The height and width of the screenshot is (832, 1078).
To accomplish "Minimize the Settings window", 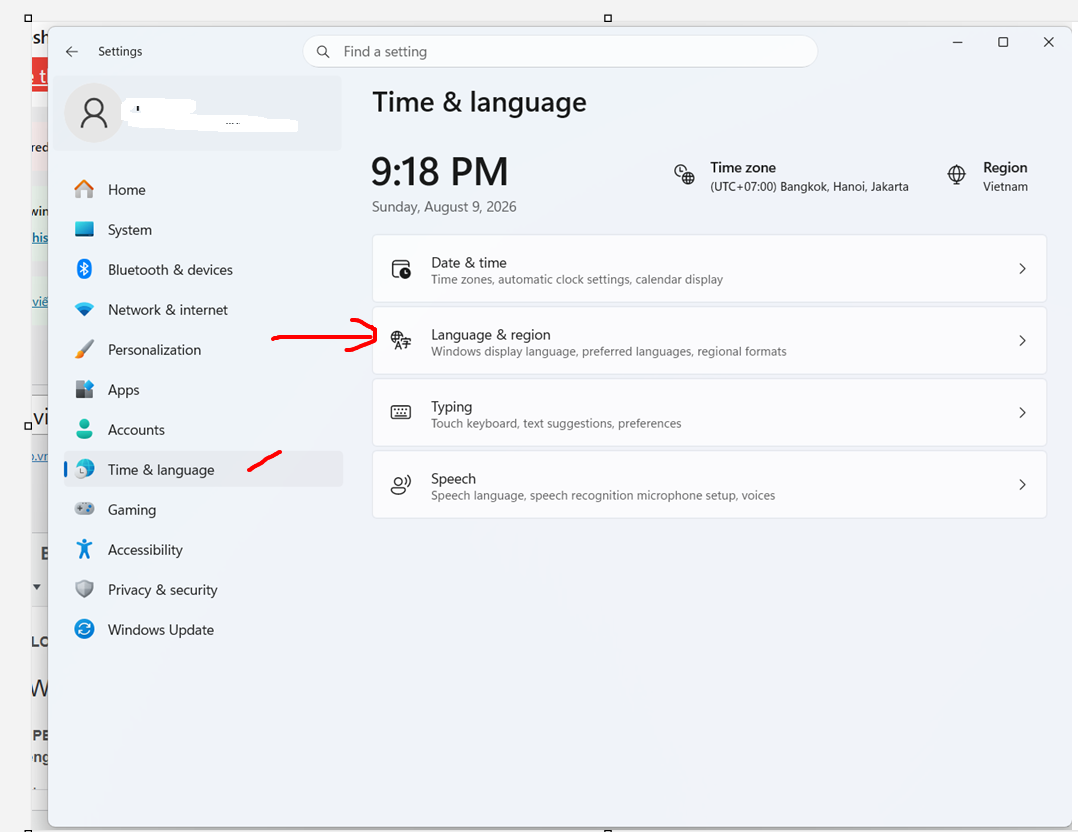I will point(957,43).
